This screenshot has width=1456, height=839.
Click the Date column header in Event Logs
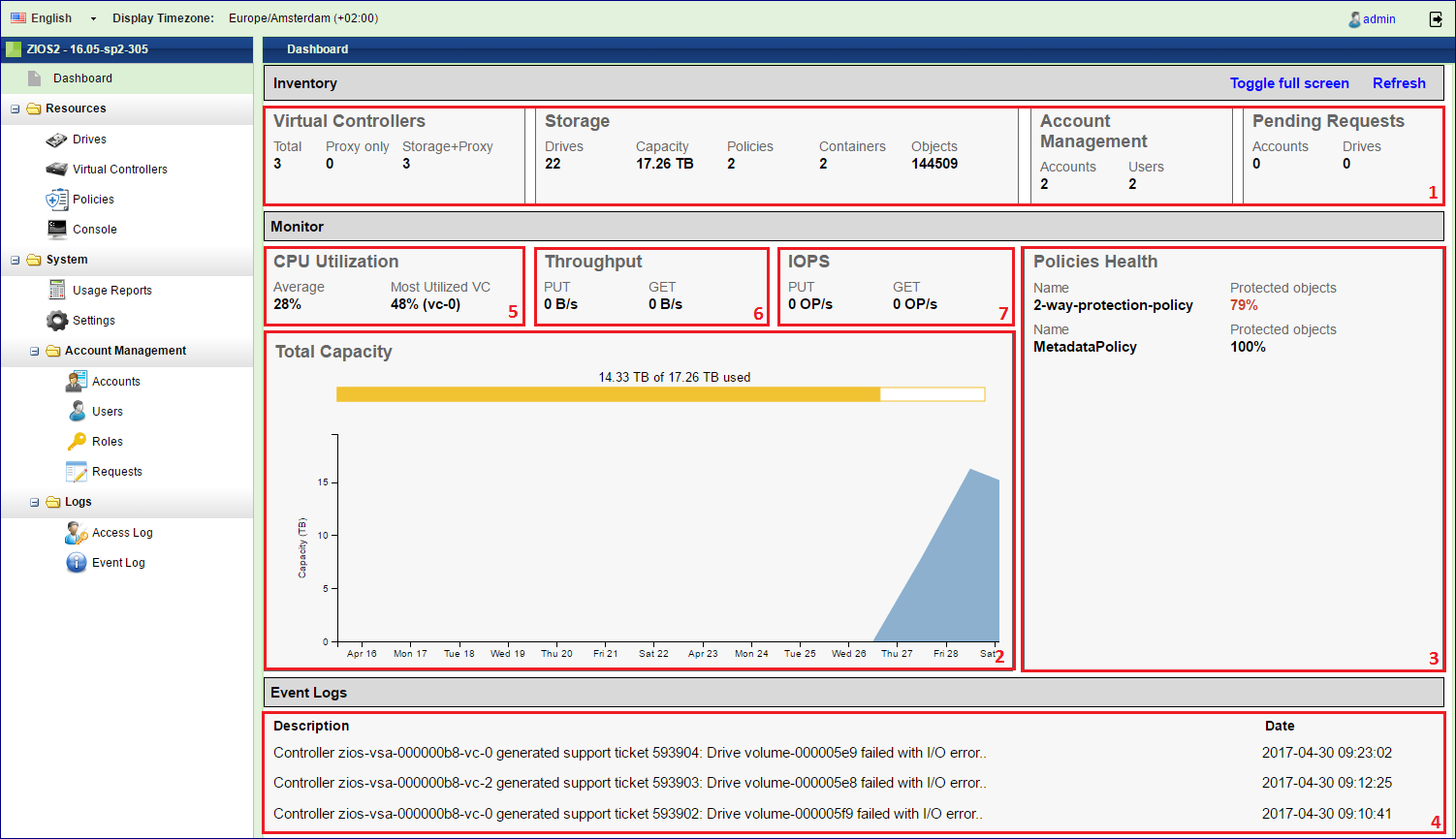click(1280, 726)
